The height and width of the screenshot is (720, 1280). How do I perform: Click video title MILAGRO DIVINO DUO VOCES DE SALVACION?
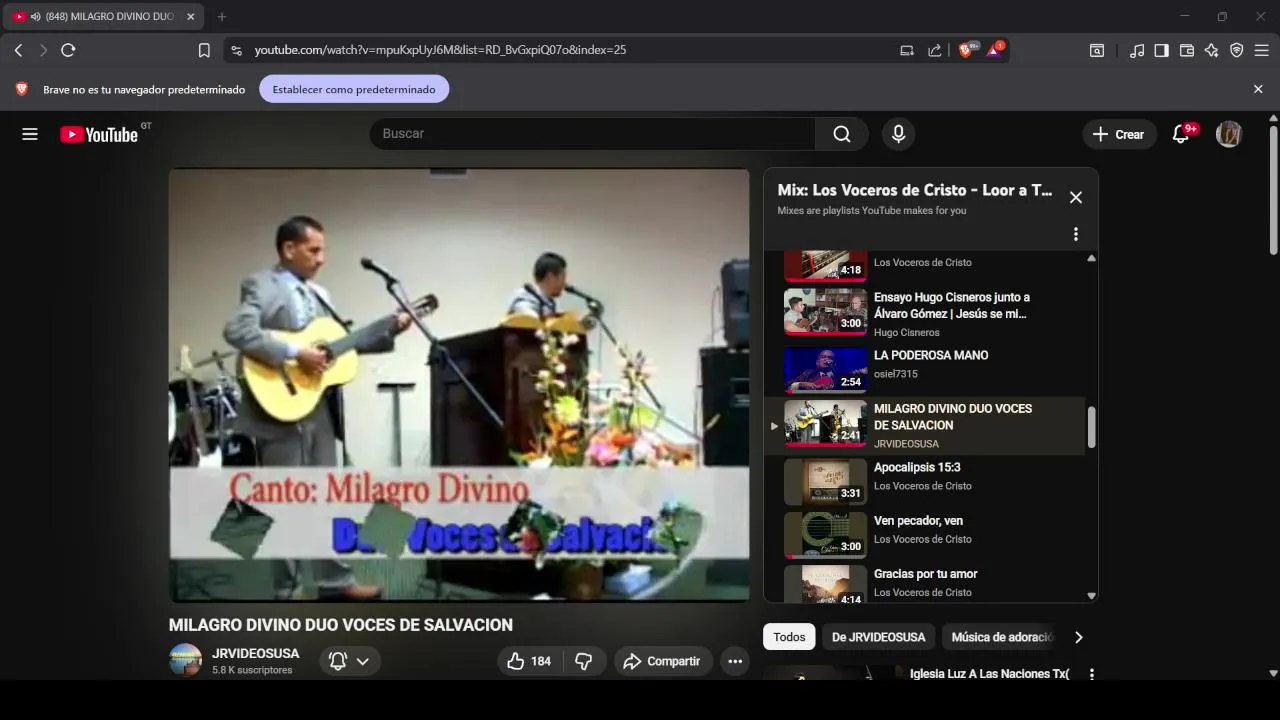pyautogui.click(x=341, y=625)
